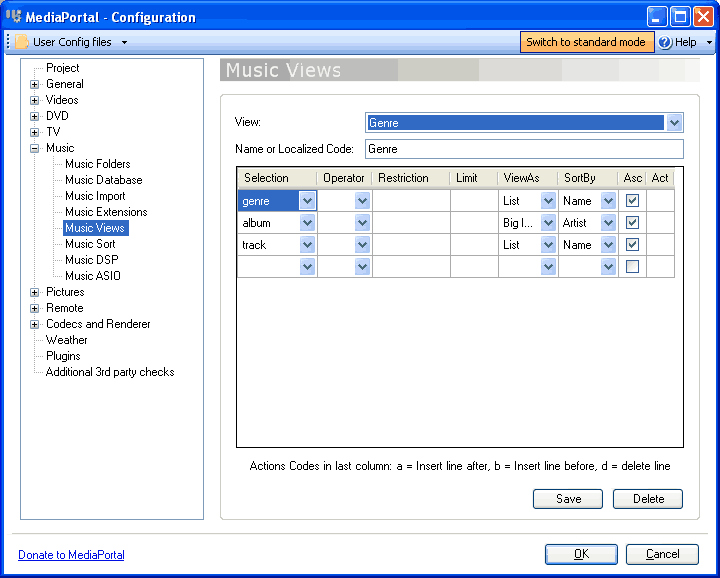Open the Donate to MediaPortal link
Image resolution: width=720 pixels, height=578 pixels.
71,555
